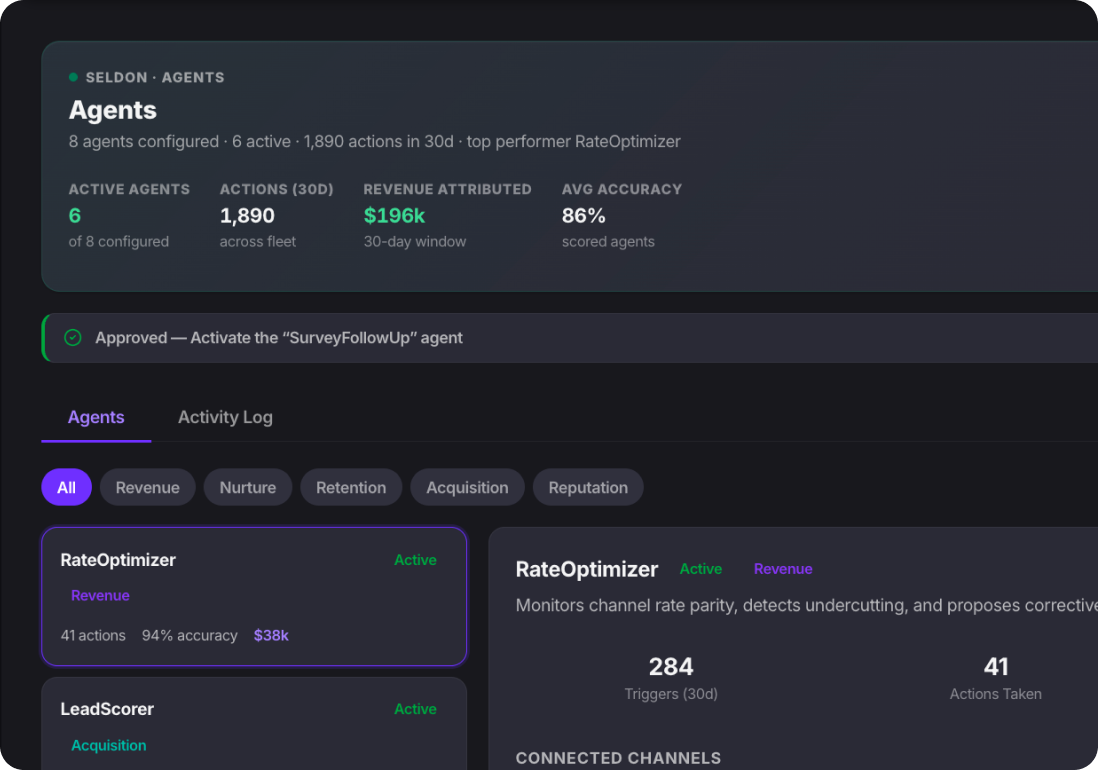
Task: Open the LeadScorer agent card title
Action: [x=107, y=709]
